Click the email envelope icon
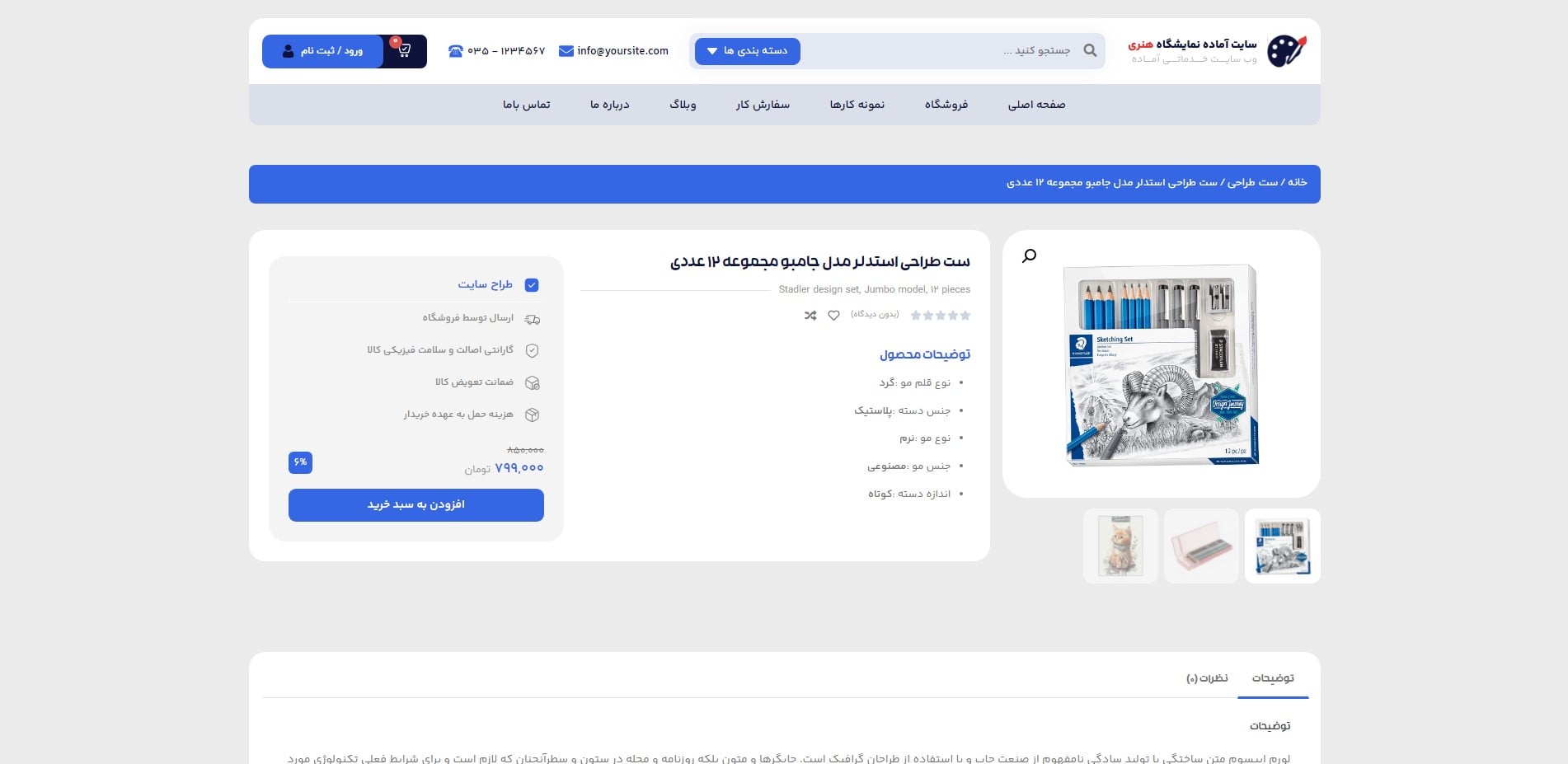Image resolution: width=1568 pixels, height=764 pixels. [x=566, y=51]
